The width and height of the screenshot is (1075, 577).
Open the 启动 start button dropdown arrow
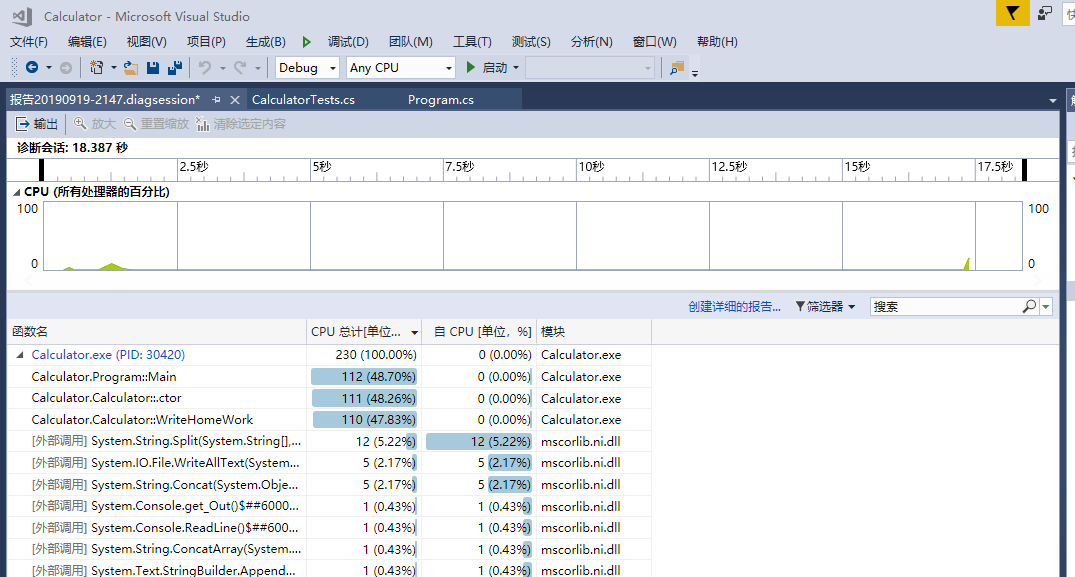click(516, 67)
